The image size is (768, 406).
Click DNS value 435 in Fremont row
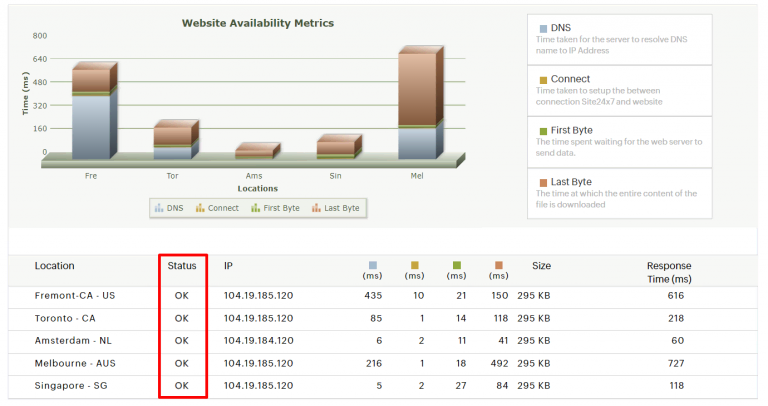point(373,296)
